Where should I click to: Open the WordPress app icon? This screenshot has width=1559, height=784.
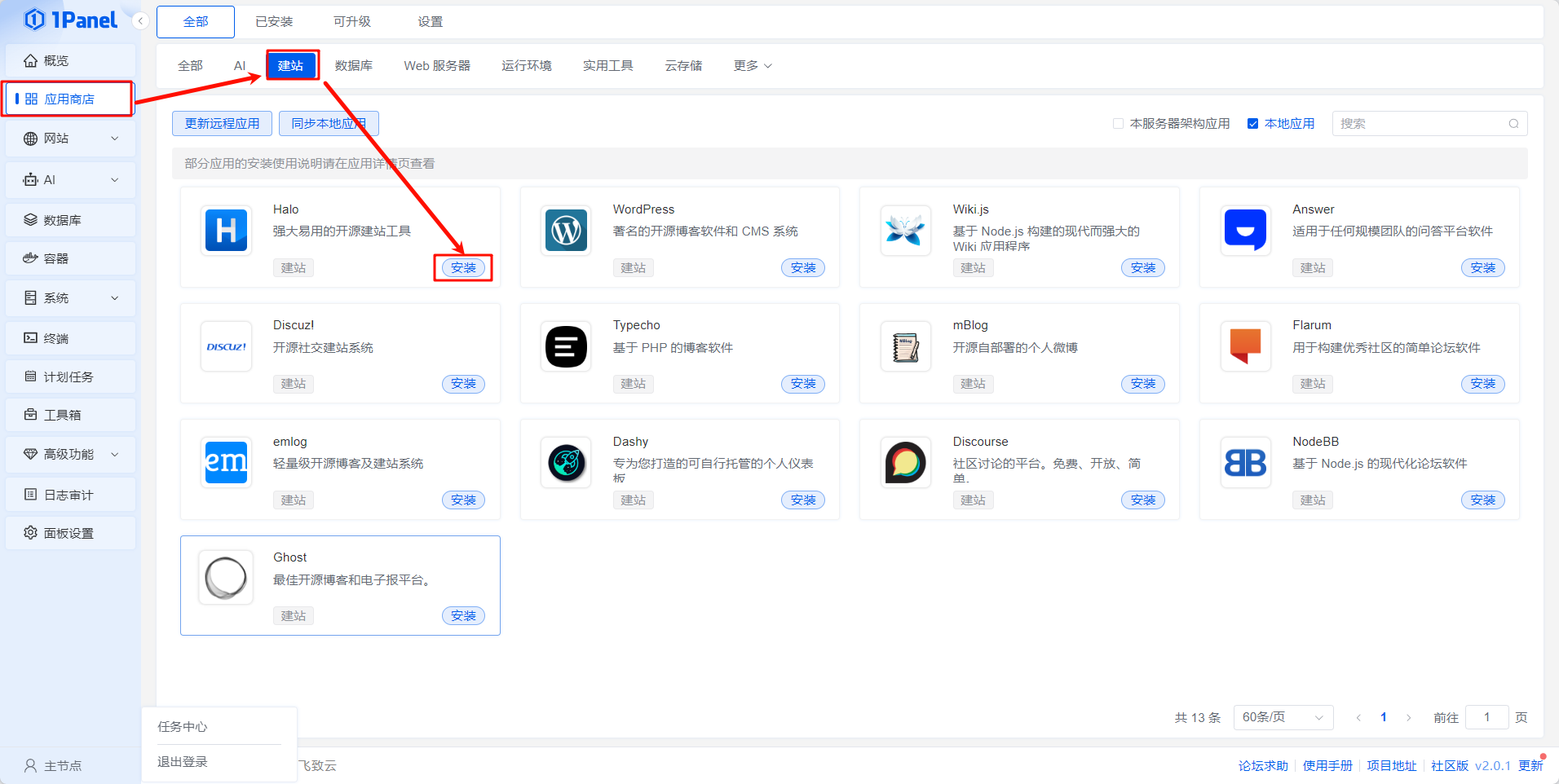click(x=566, y=231)
